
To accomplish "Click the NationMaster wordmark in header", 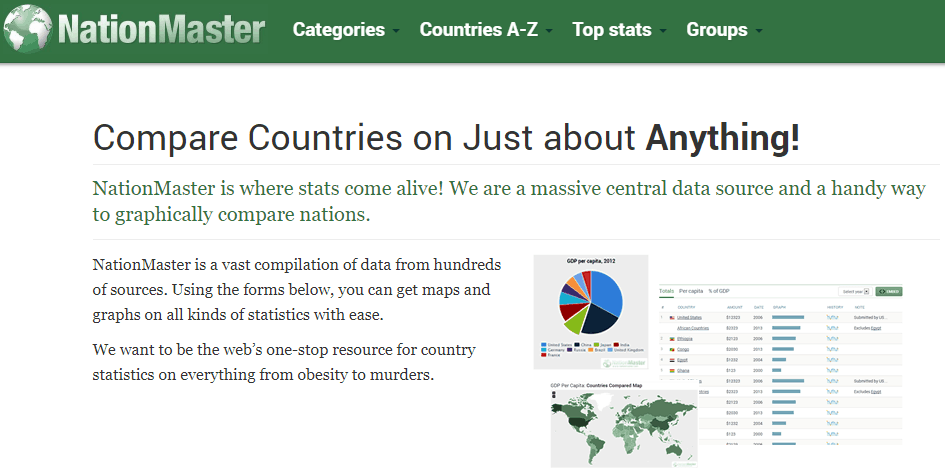I will point(162,29).
